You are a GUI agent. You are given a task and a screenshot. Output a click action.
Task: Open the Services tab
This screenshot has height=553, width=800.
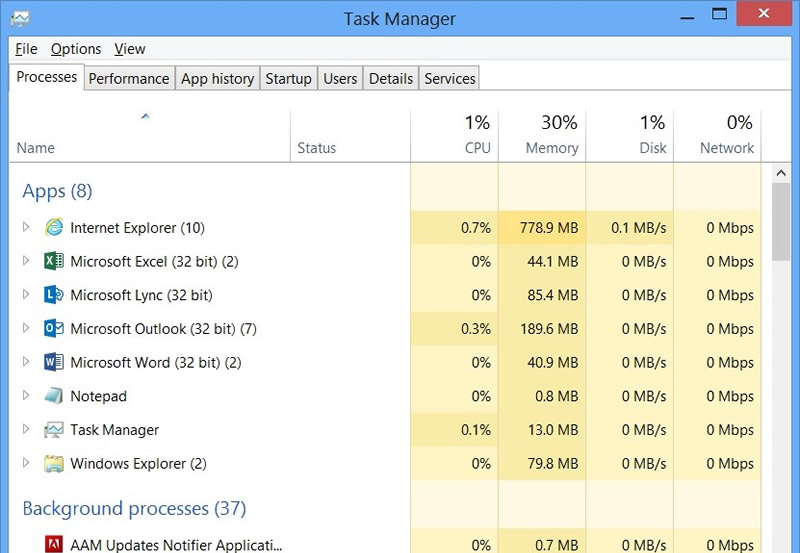click(x=449, y=79)
